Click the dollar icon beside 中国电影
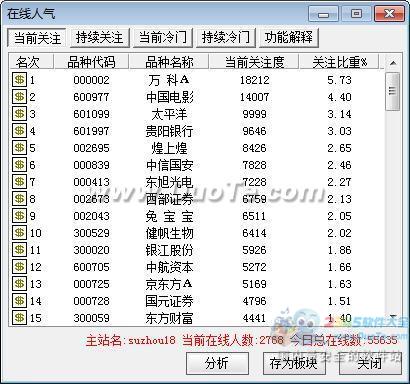Viewport: 410px width, 384px height. pyautogui.click(x=19, y=97)
